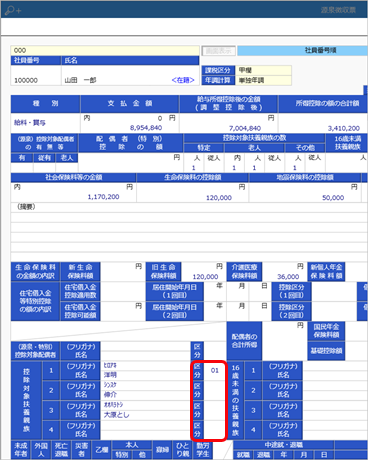Click the 特定 dependents count 1
The height and width of the screenshot is (460, 368).
pyautogui.click(x=193, y=168)
